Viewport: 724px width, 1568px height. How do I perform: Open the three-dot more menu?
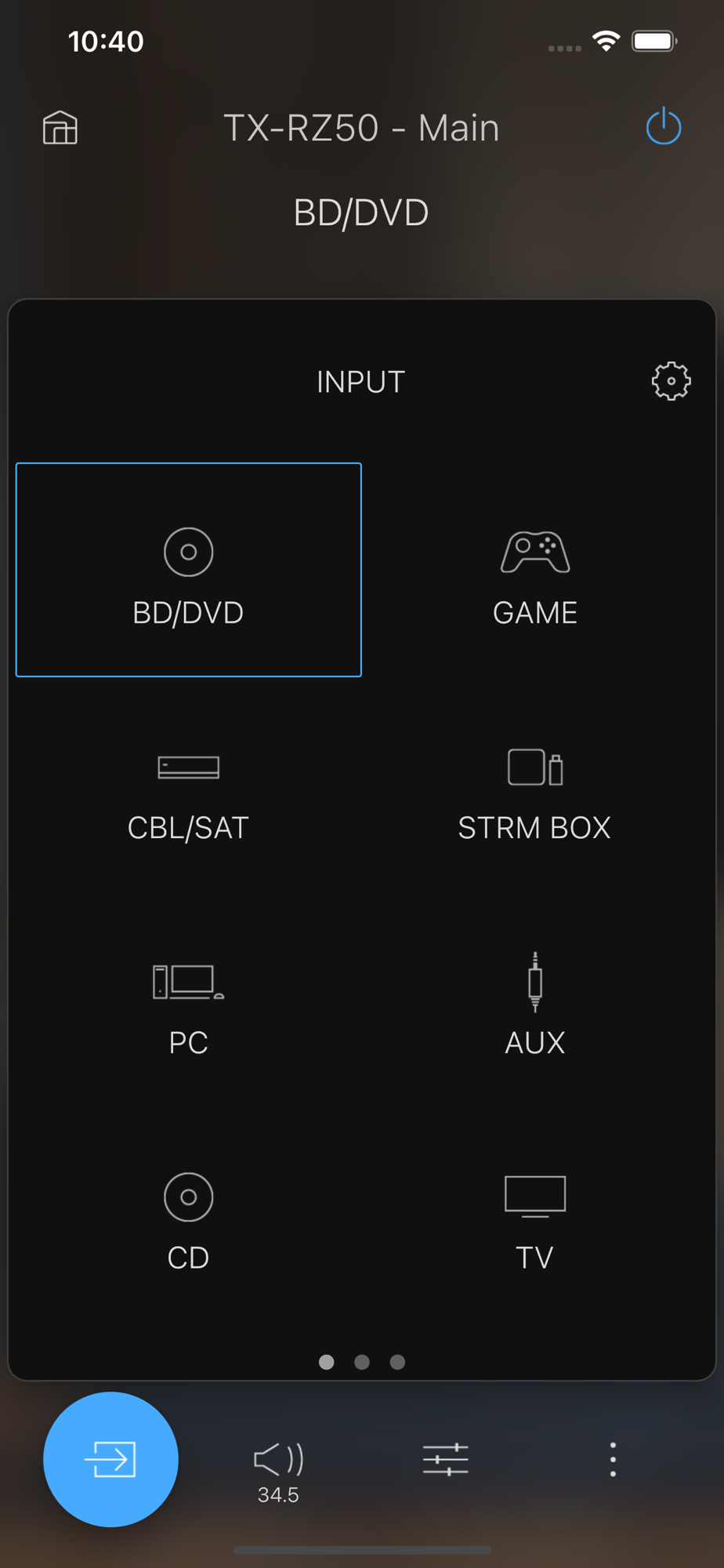(x=613, y=1459)
